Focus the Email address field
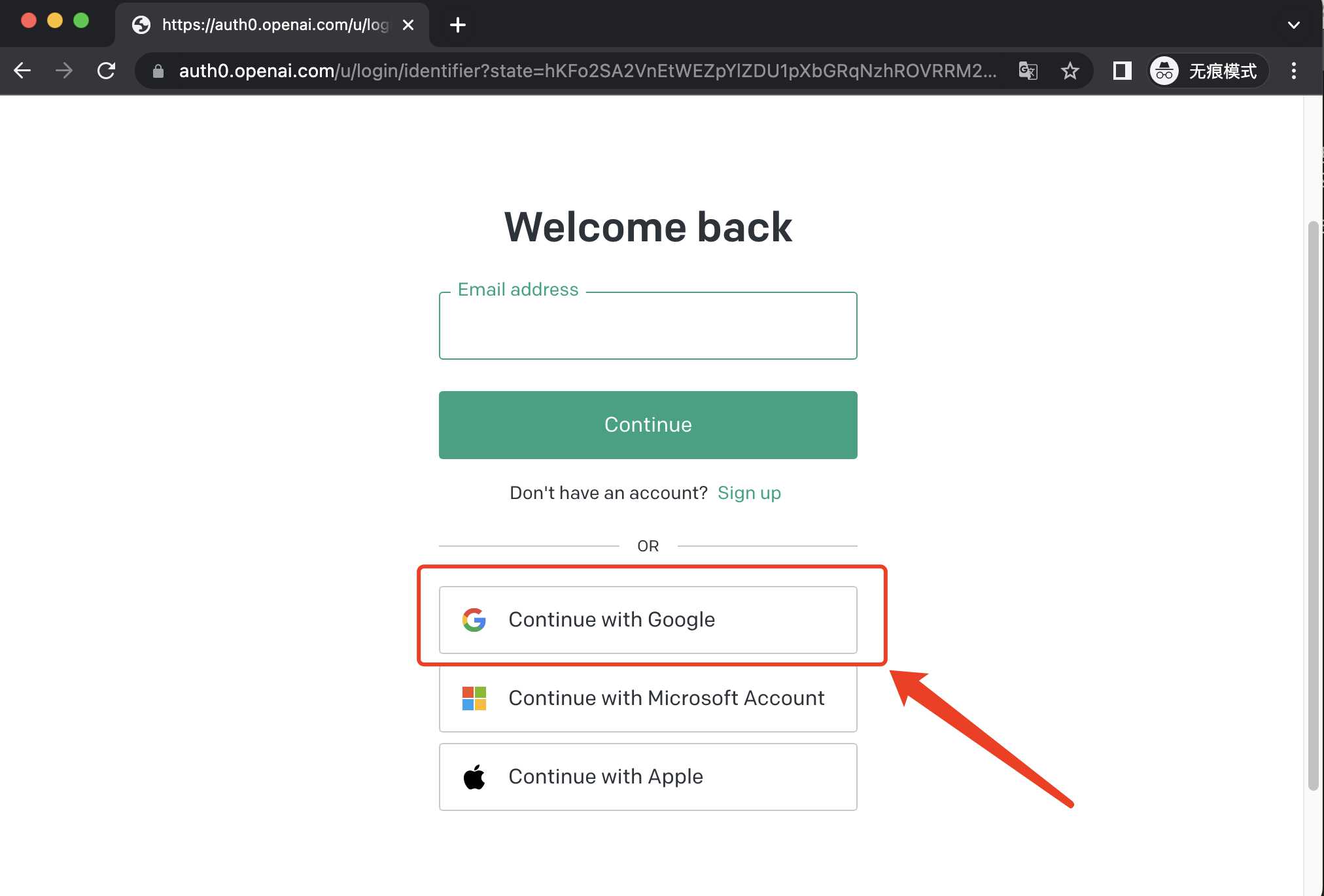Image resolution: width=1324 pixels, height=896 pixels. pyautogui.click(x=648, y=326)
